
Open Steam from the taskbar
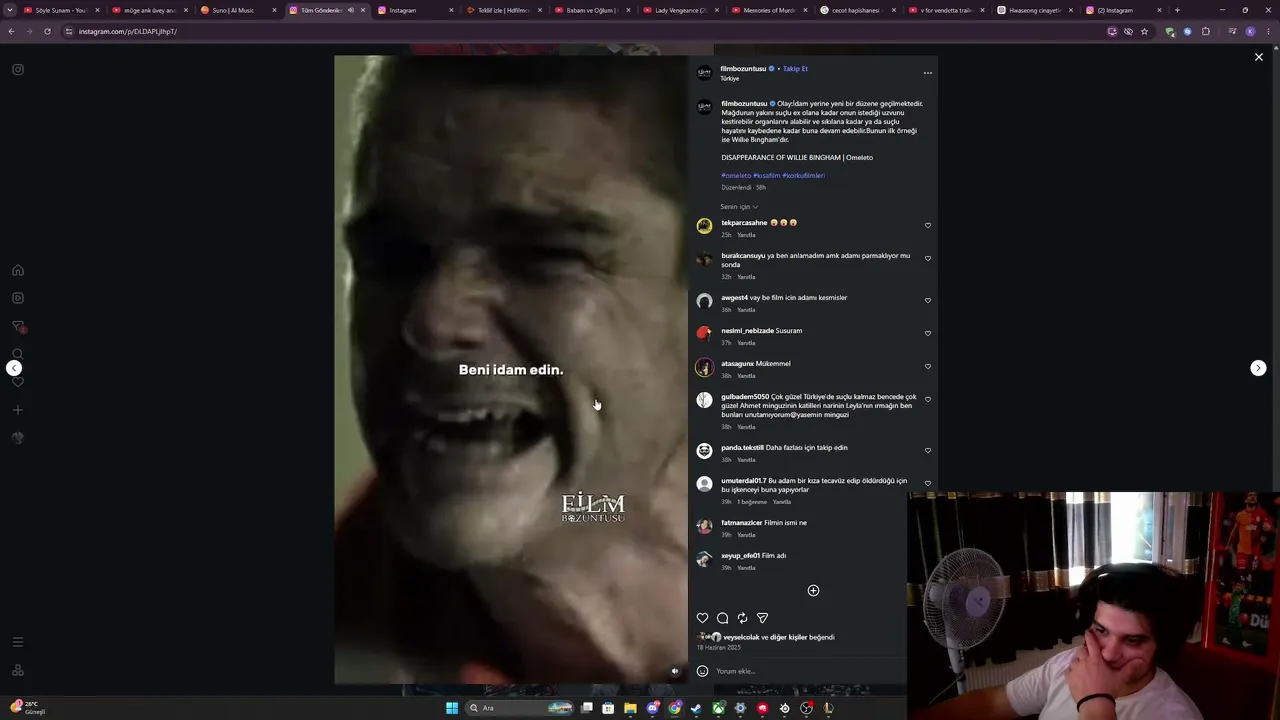coord(697,708)
